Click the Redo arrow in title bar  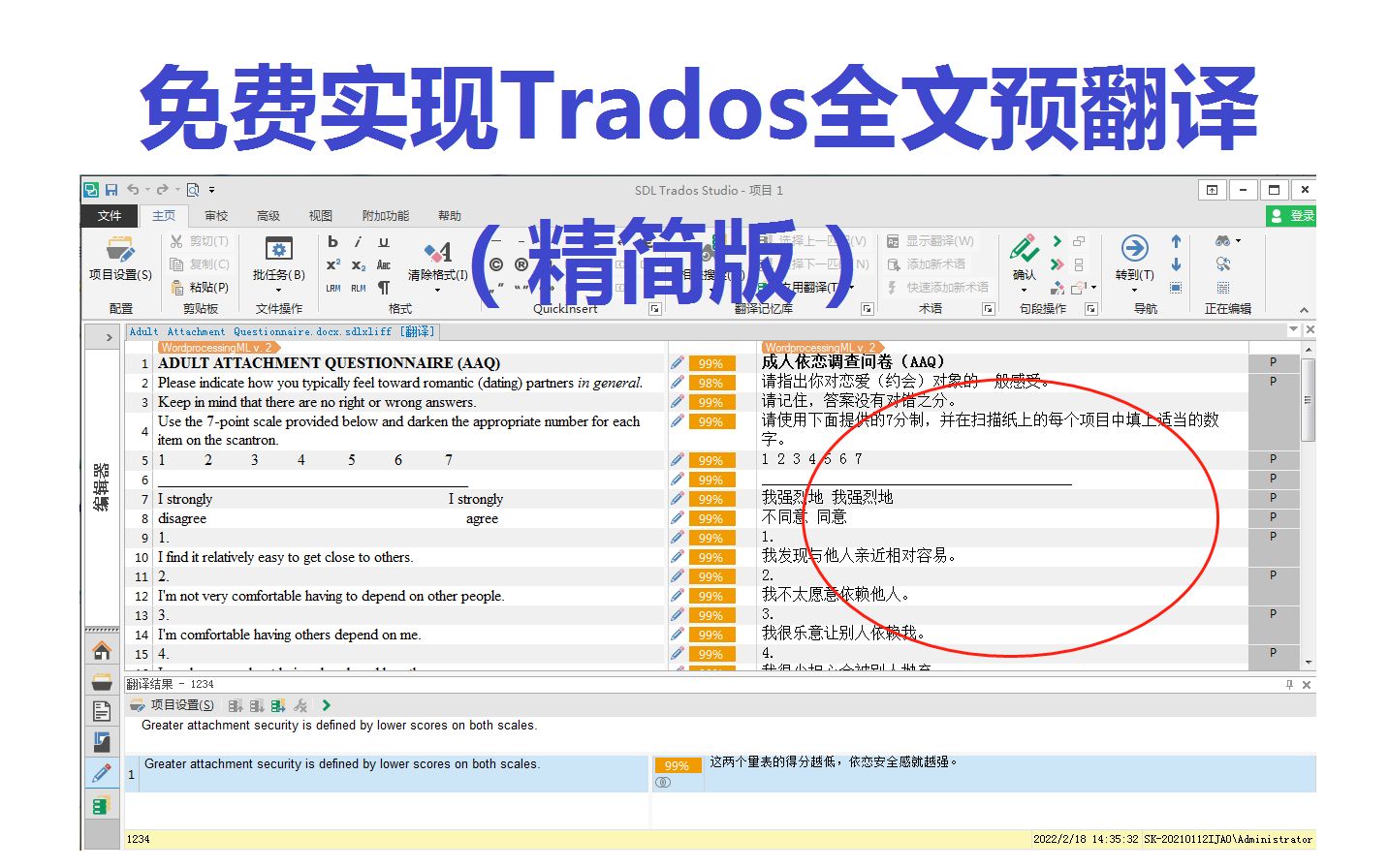coord(163,190)
